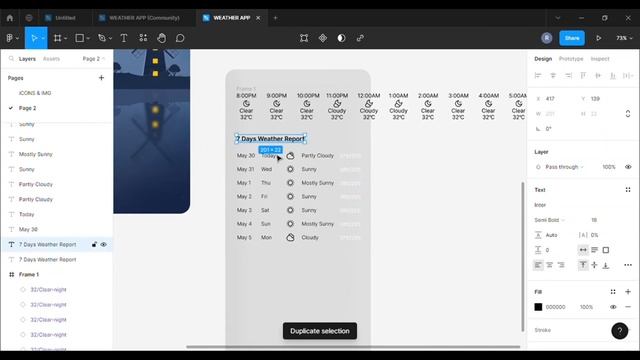Screen dimensions: 640x360
Task: Toggle lock on selected 7 Days Weather Report layer
Action: 94,244
